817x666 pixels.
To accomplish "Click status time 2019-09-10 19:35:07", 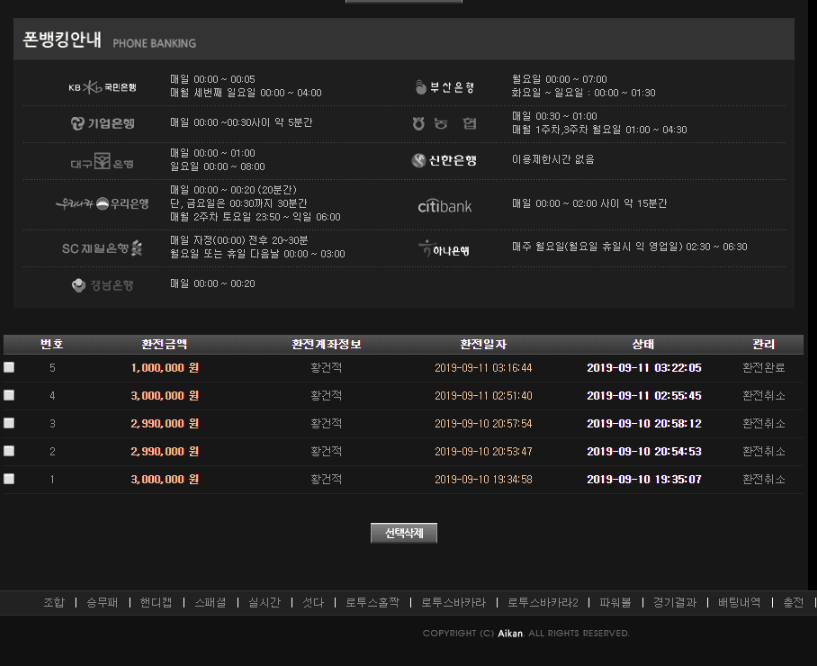I will [644, 479].
